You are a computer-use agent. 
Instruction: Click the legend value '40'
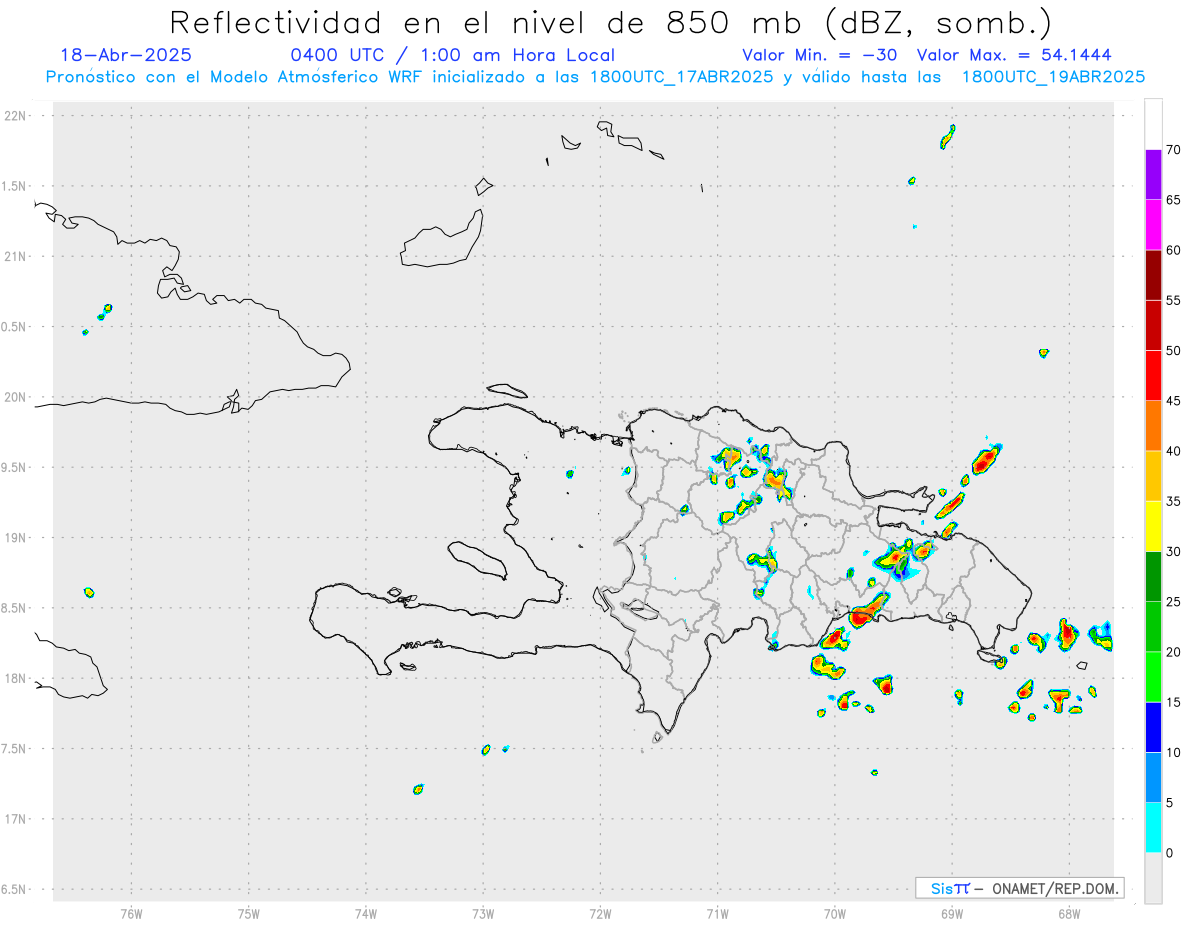(1173, 451)
